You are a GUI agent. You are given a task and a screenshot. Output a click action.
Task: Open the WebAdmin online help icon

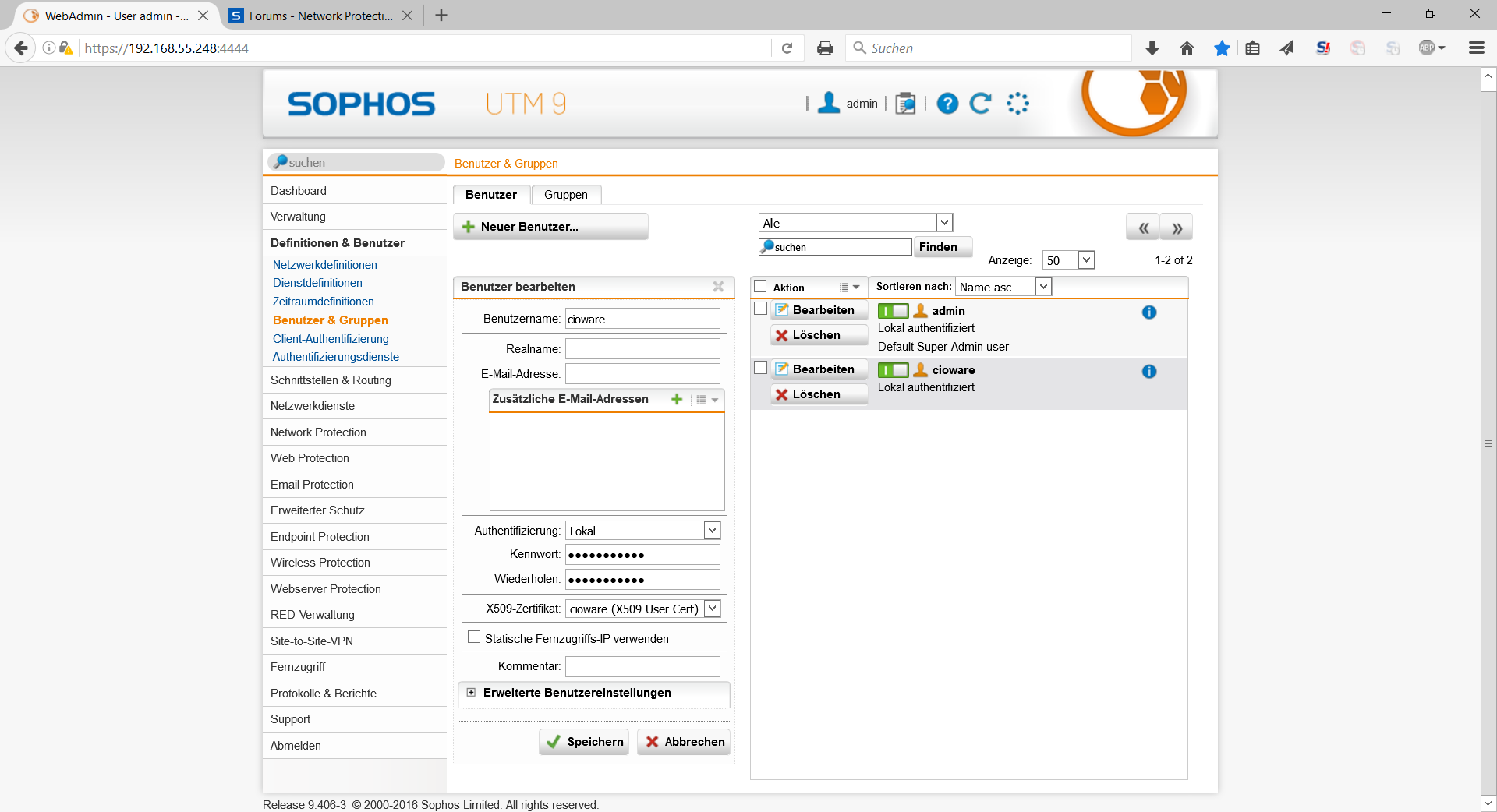947,104
